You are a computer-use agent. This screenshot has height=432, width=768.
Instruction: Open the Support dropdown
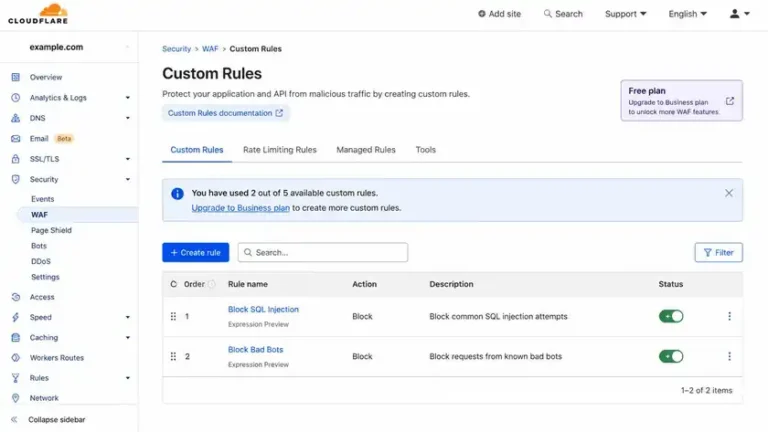click(x=625, y=14)
